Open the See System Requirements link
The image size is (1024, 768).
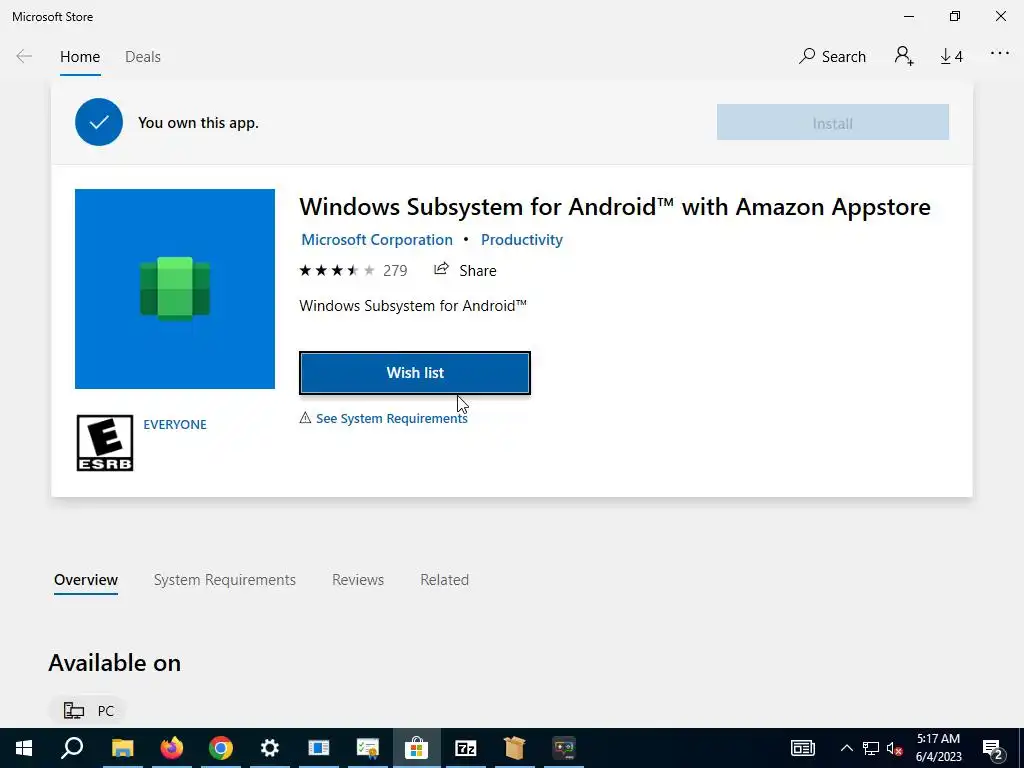click(391, 419)
